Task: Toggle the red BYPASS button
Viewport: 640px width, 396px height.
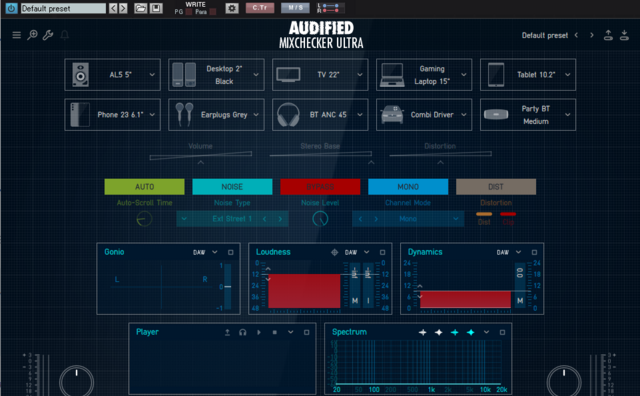Action: point(320,187)
